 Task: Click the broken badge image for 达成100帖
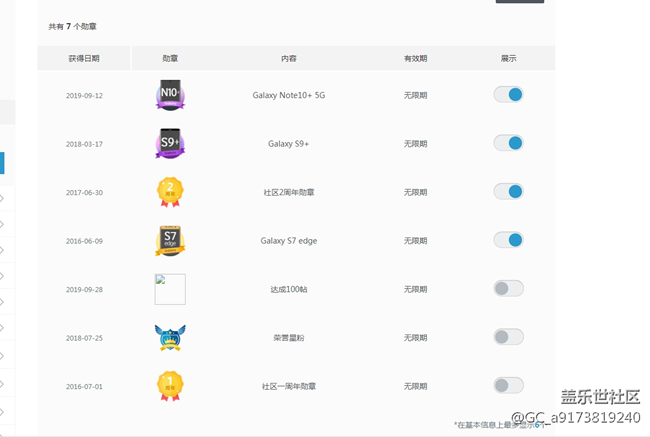coord(170,289)
